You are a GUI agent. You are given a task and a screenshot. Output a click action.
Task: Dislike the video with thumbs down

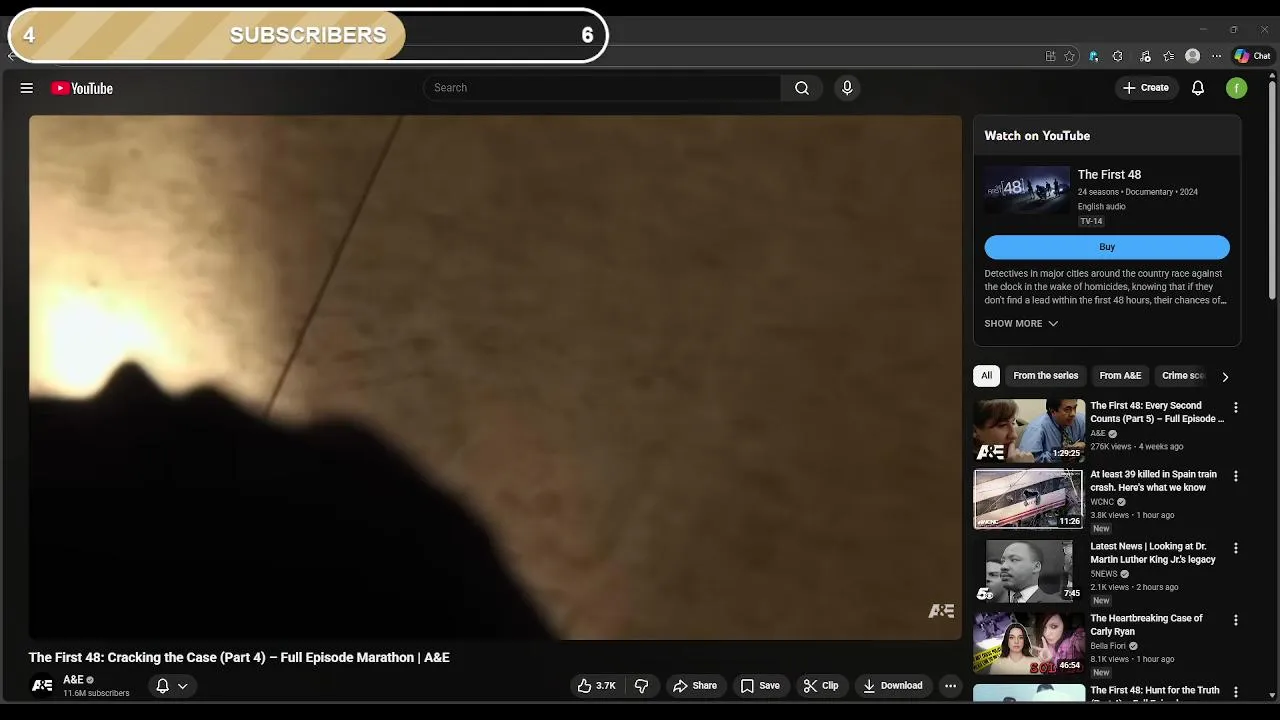click(x=642, y=686)
